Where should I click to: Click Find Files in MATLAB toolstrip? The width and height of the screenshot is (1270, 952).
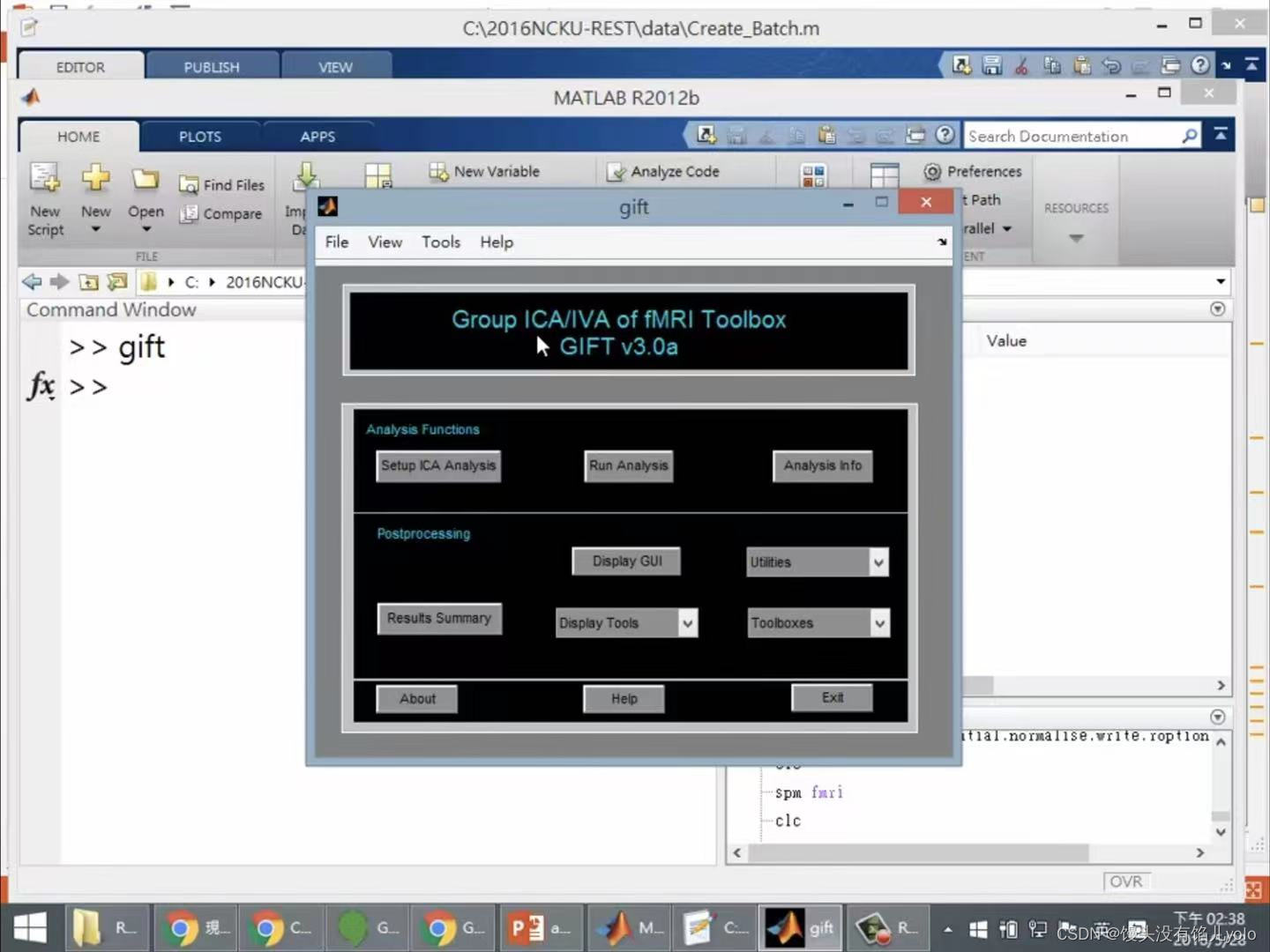click(x=221, y=185)
